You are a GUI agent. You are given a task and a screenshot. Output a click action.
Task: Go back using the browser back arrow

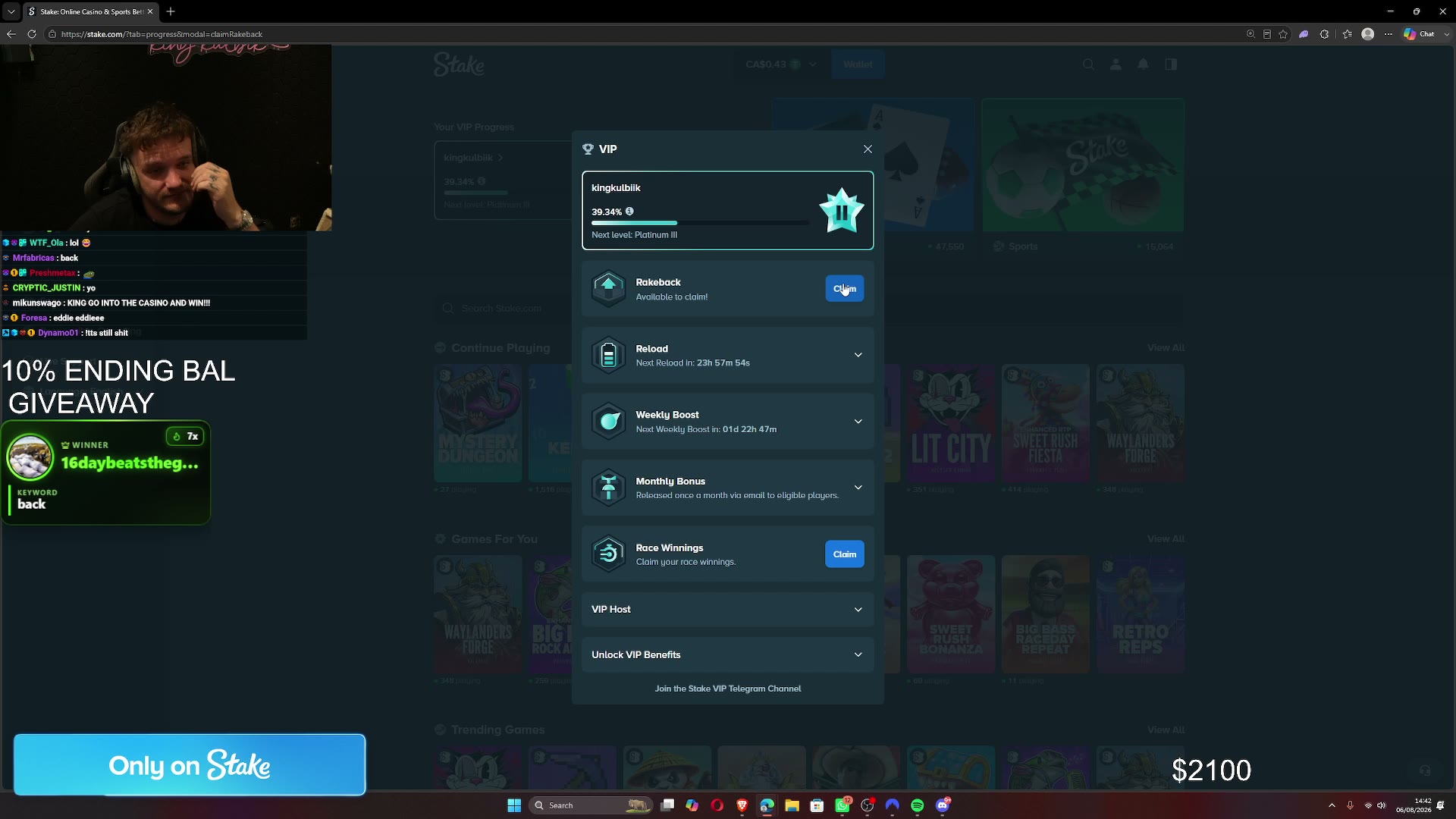pos(11,34)
